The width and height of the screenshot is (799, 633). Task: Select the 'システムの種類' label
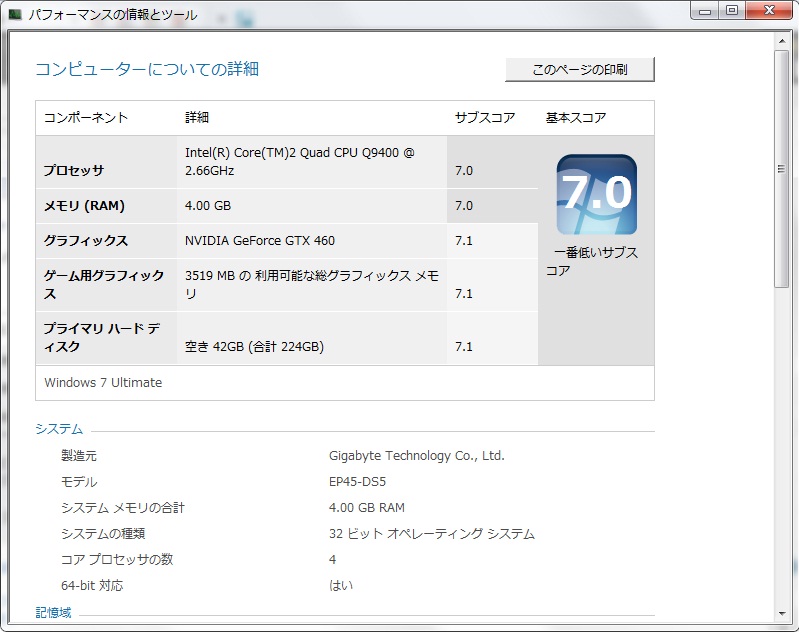coord(103,534)
